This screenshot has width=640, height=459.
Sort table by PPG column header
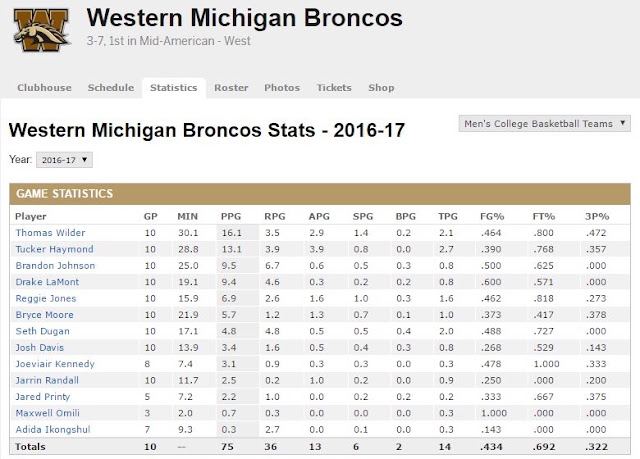231,216
